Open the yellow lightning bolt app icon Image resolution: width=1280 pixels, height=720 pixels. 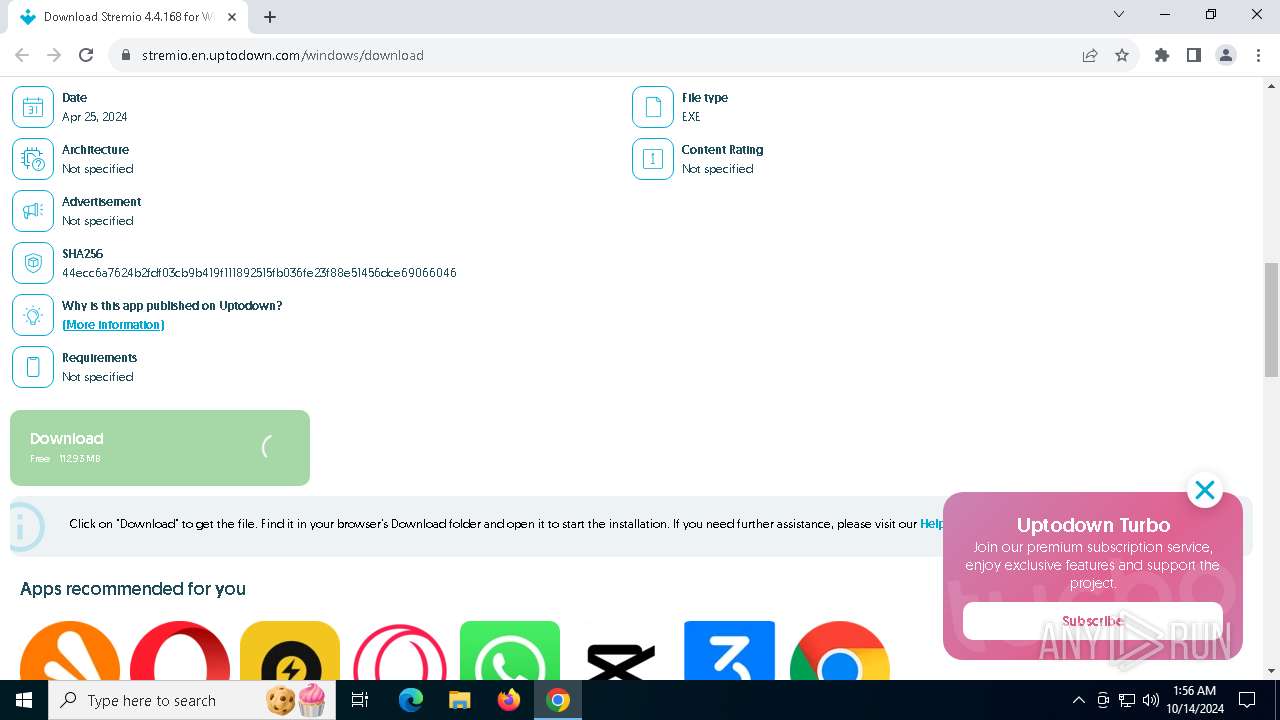[290, 651]
